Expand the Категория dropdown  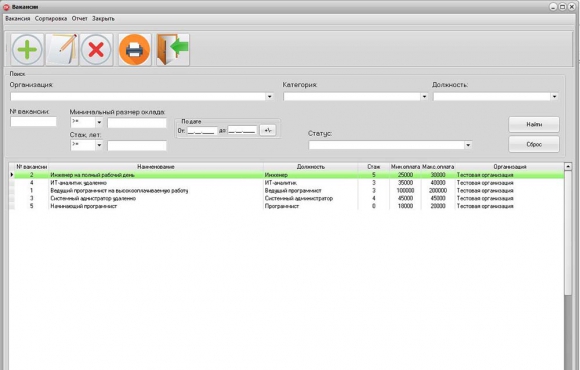click(x=424, y=97)
